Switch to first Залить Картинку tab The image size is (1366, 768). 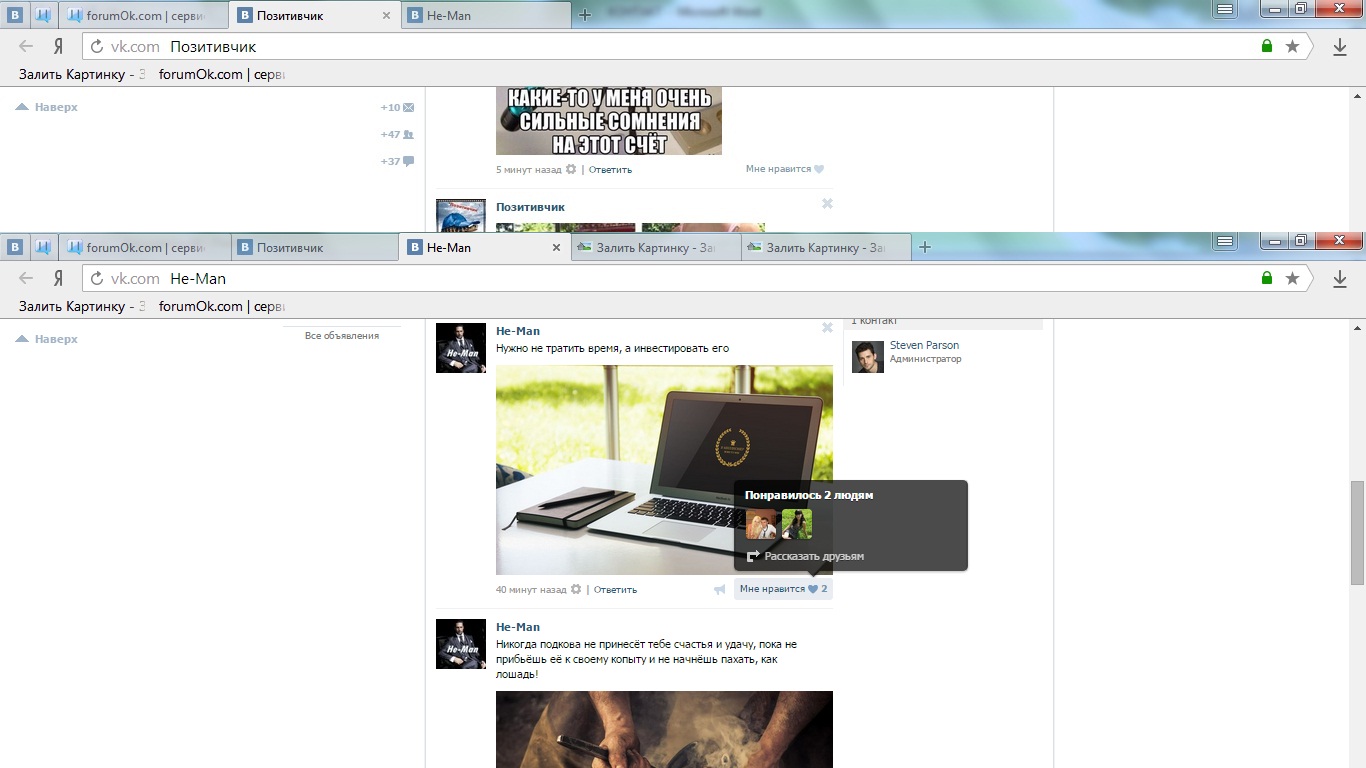pyautogui.click(x=656, y=247)
